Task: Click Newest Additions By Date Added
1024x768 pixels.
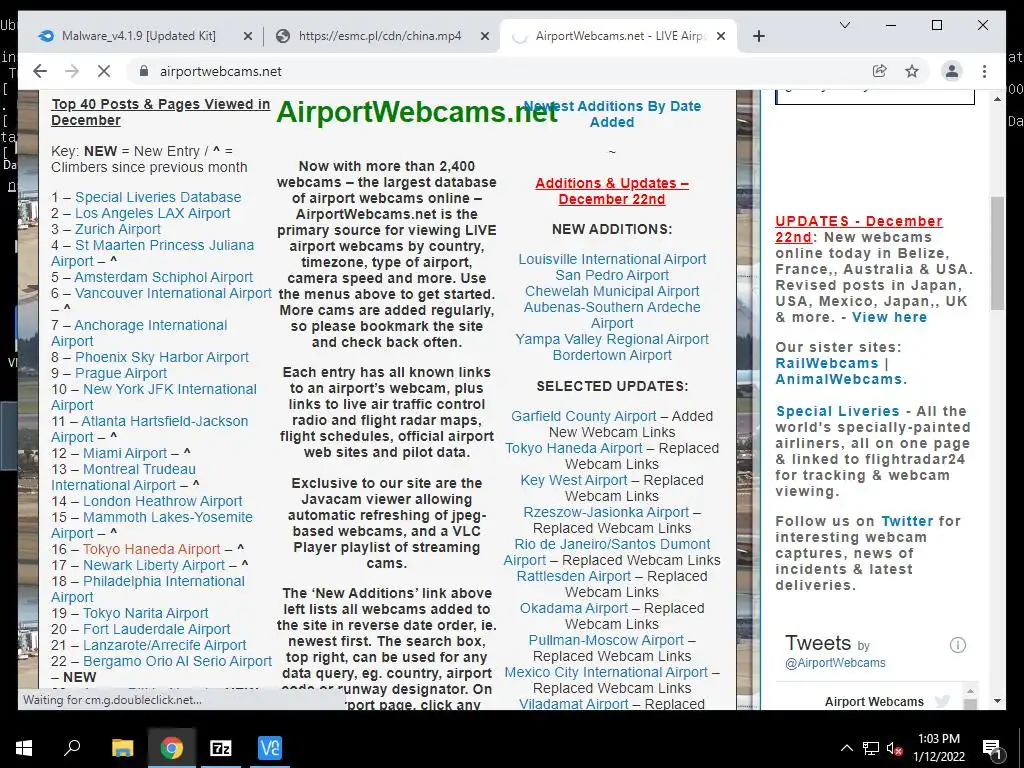Action: (612, 114)
